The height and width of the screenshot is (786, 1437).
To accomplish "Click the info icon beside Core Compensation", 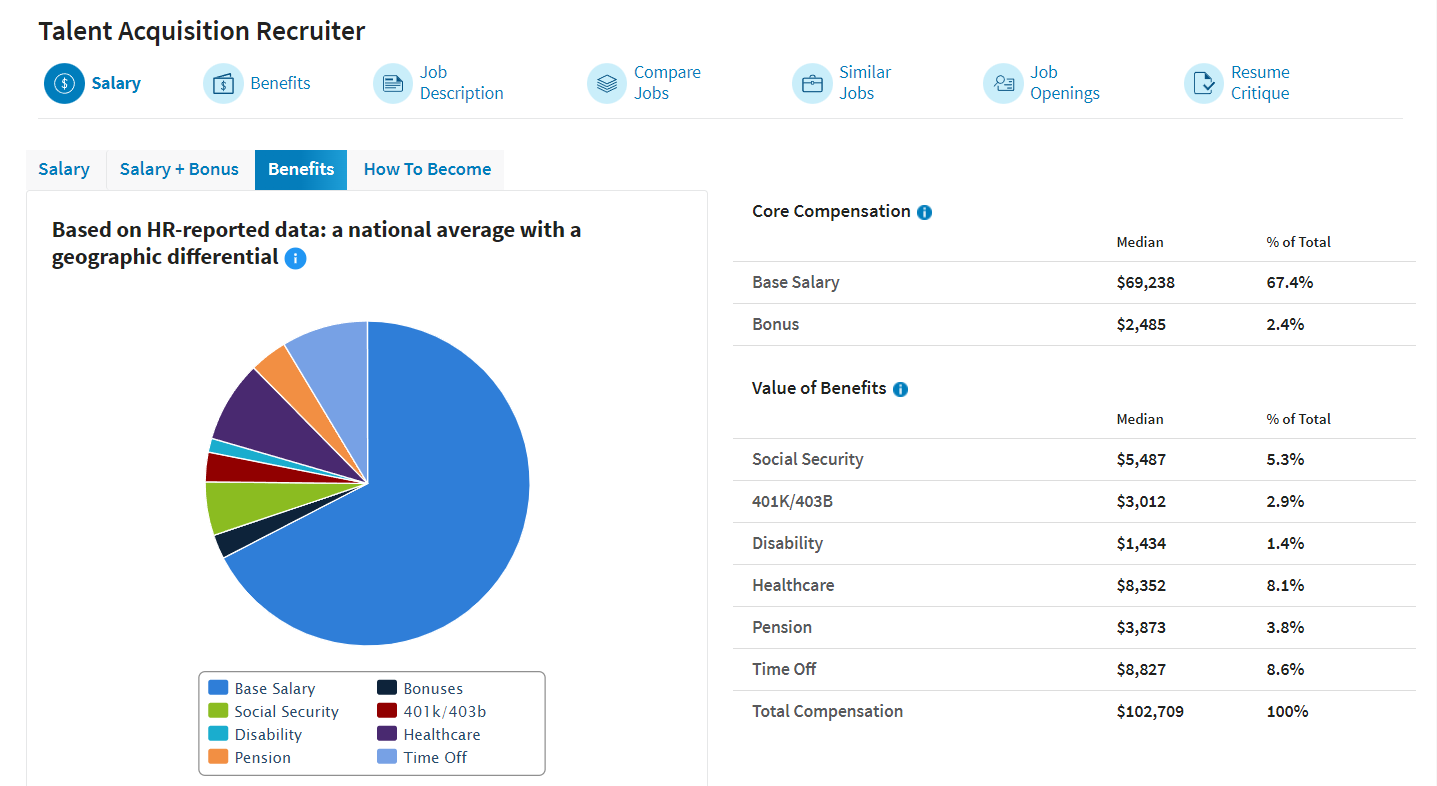I will (x=925, y=211).
